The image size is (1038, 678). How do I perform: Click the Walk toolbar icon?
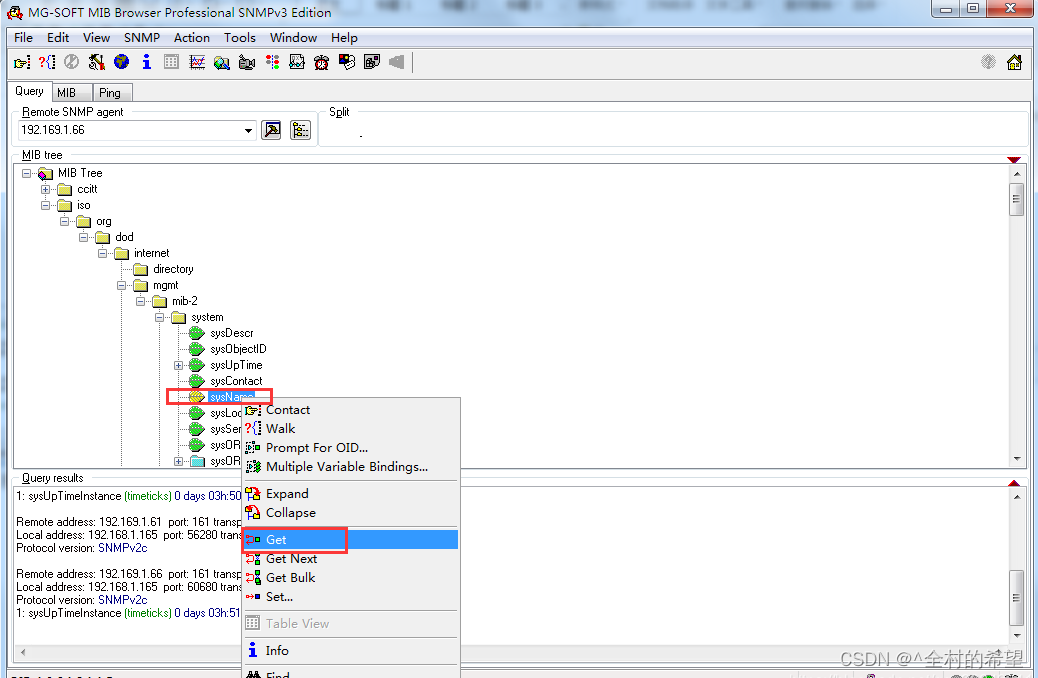[x=46, y=62]
